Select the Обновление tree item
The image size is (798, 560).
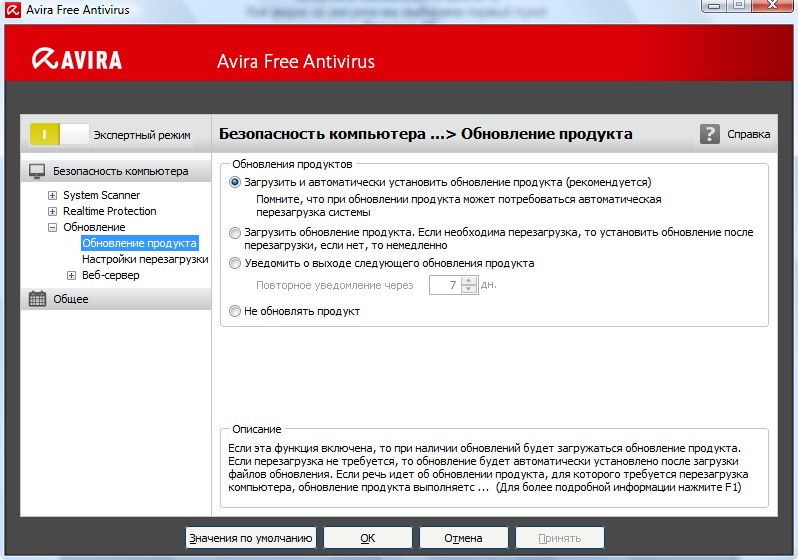(94, 227)
